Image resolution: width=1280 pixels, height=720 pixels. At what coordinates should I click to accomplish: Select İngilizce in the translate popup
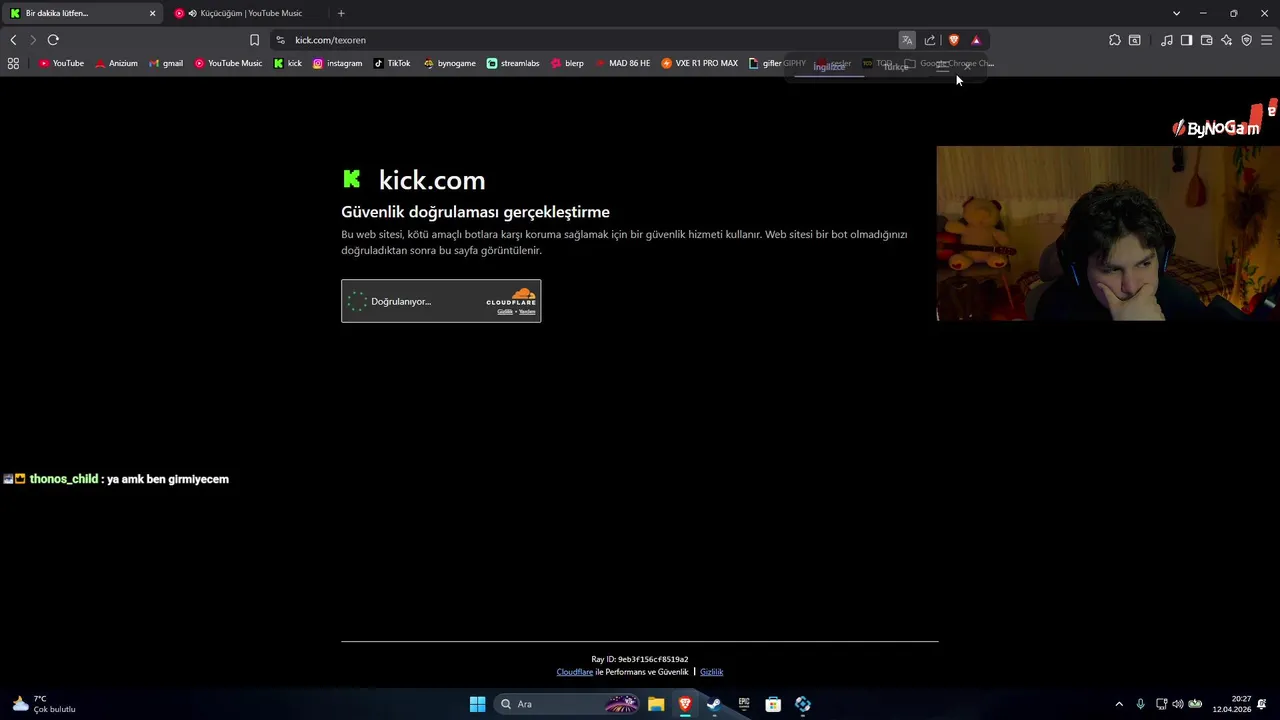pos(829,67)
